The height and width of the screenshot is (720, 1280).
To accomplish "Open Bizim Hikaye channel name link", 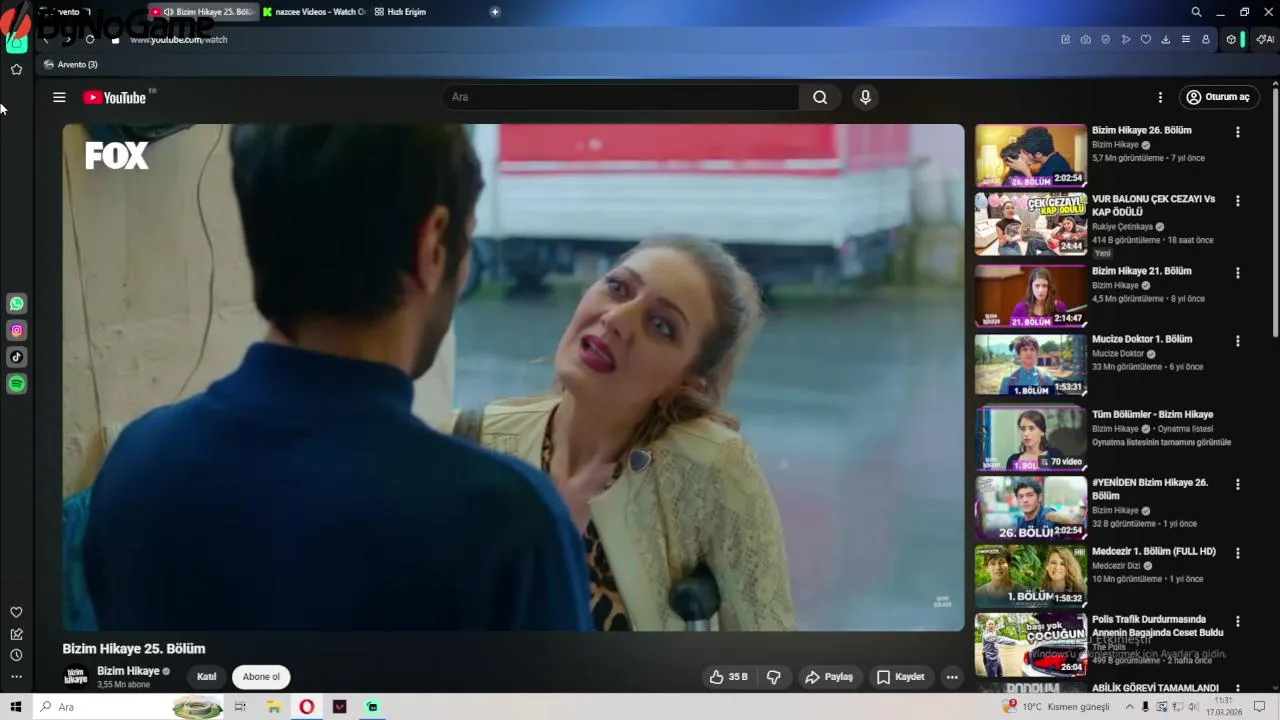I will (128, 671).
